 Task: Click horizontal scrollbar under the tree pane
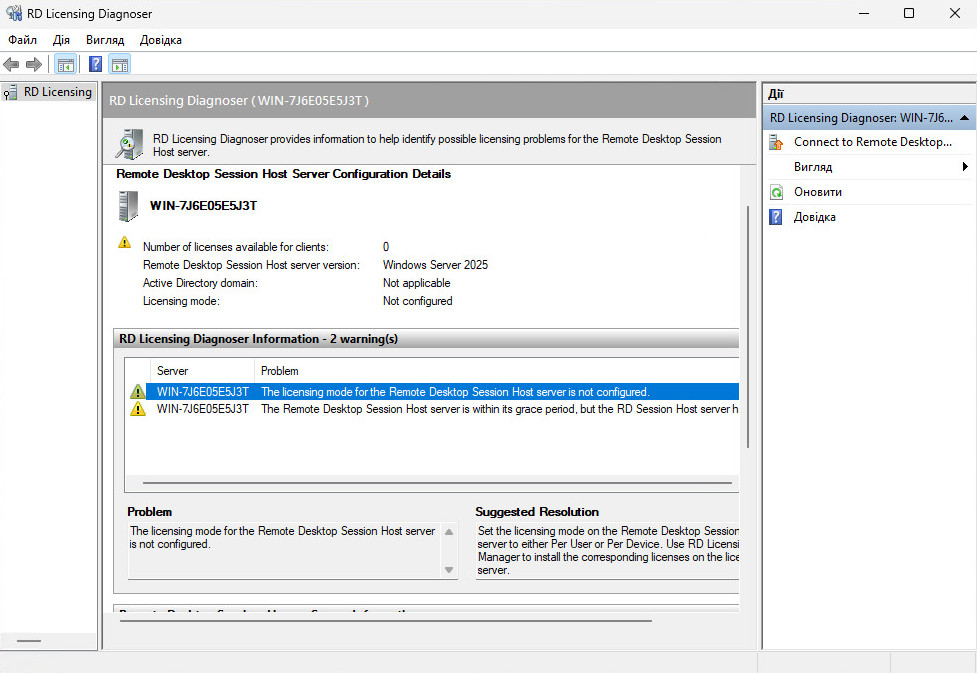point(29,641)
